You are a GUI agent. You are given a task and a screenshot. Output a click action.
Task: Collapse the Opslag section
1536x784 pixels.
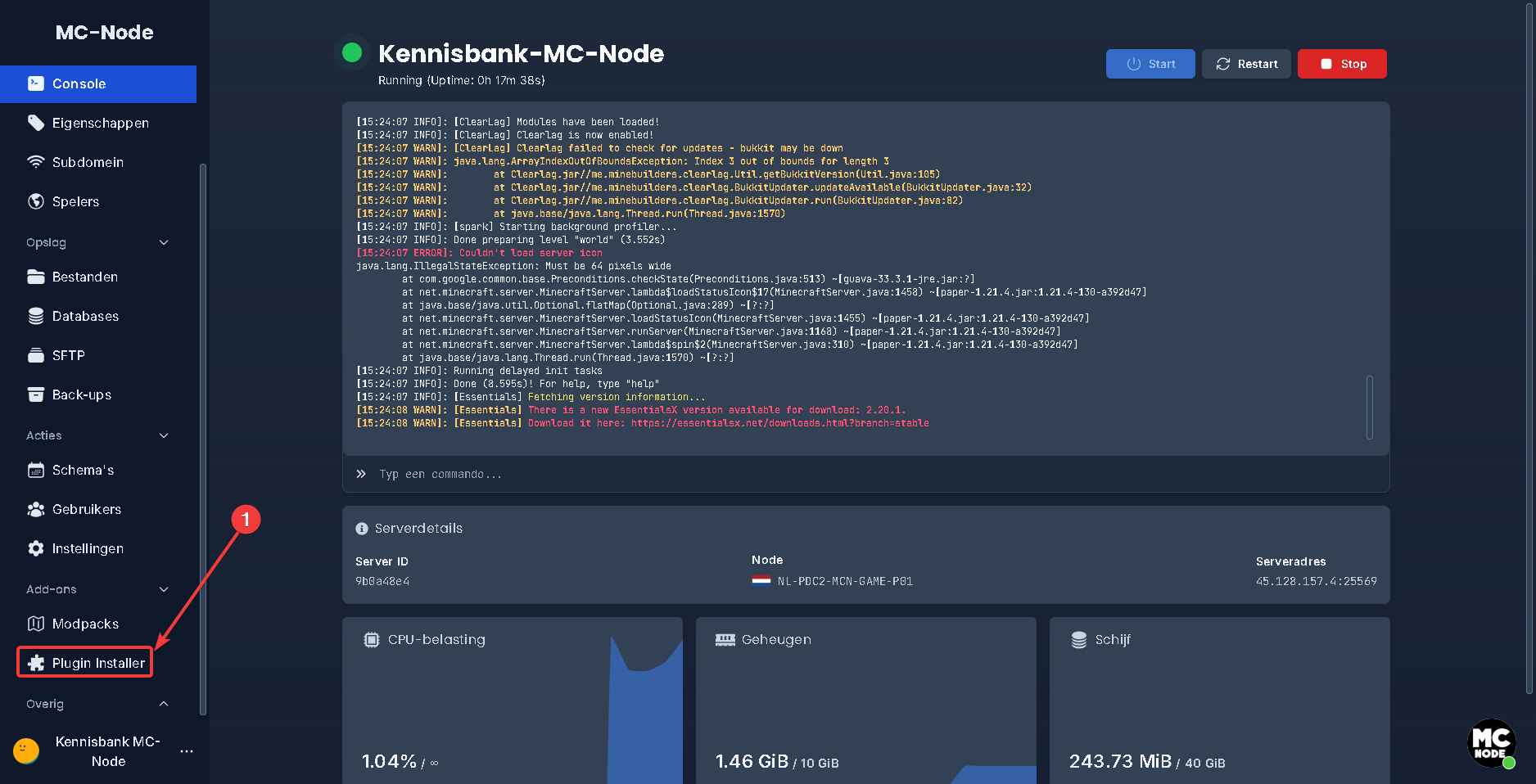point(164,242)
